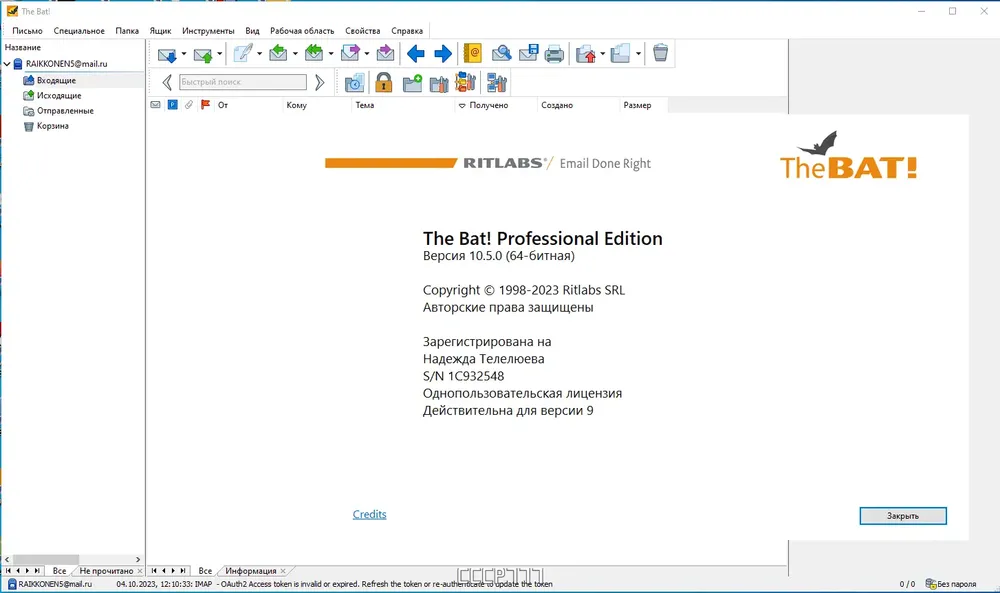Collapse the RAIKKONEN5@mail.ru account tree
The image size is (1000, 593).
pyautogui.click(x=7, y=64)
